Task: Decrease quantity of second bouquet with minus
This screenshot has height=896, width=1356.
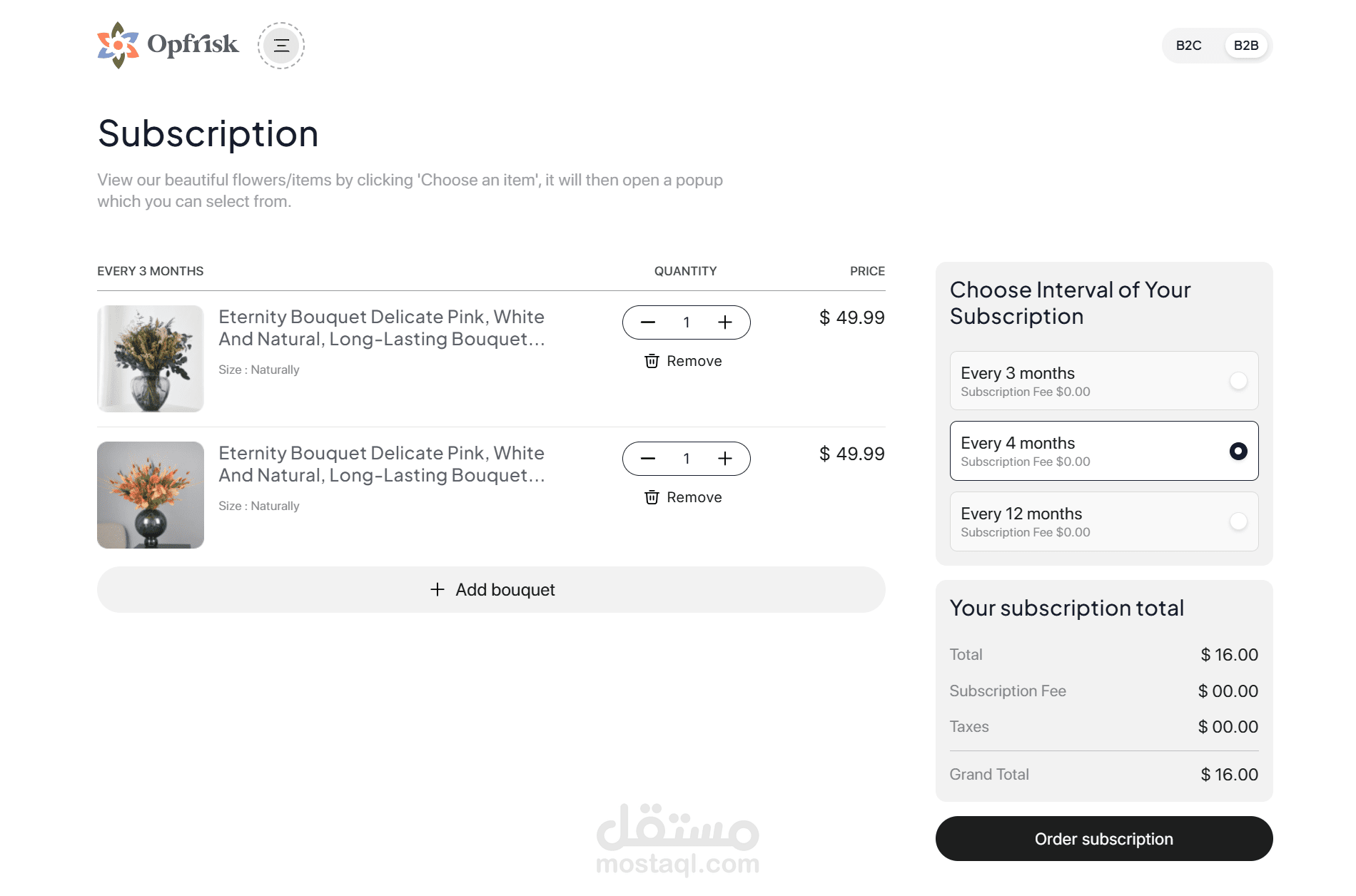Action: coord(648,459)
